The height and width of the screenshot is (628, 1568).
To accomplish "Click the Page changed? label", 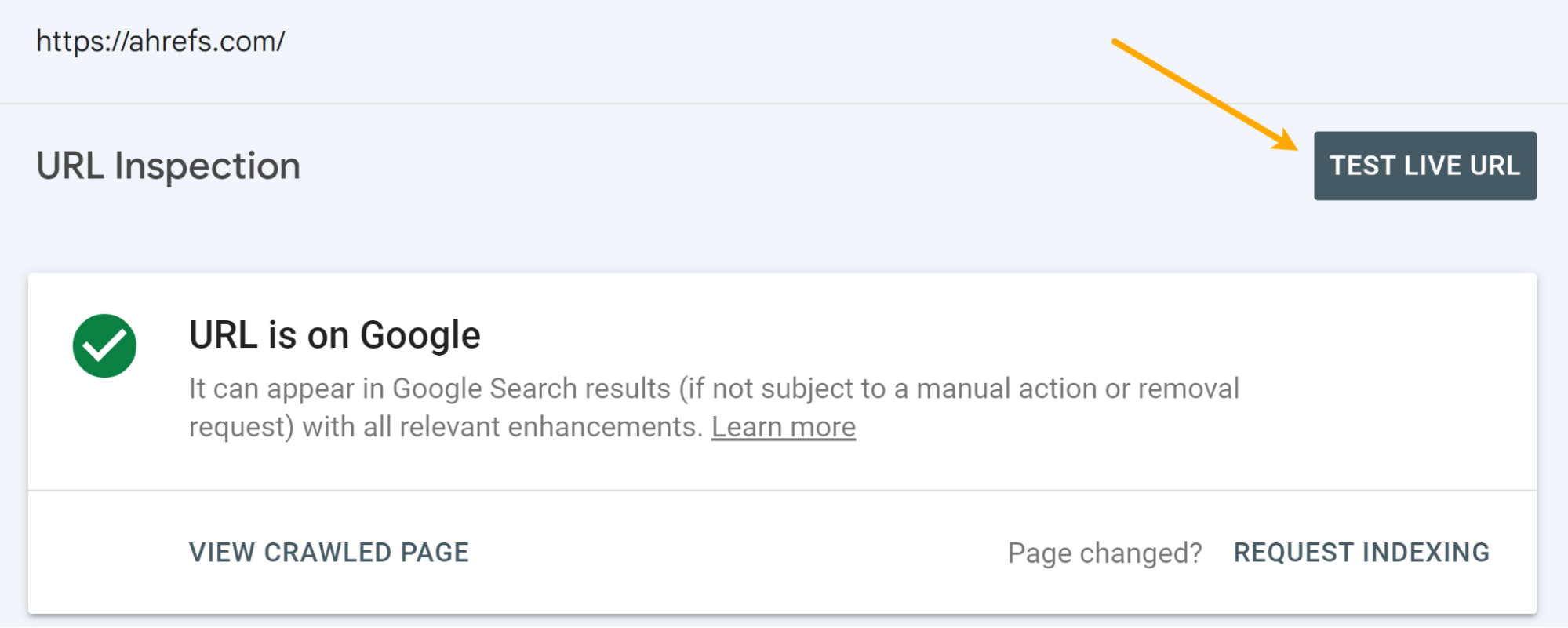I will pyautogui.click(x=1104, y=552).
